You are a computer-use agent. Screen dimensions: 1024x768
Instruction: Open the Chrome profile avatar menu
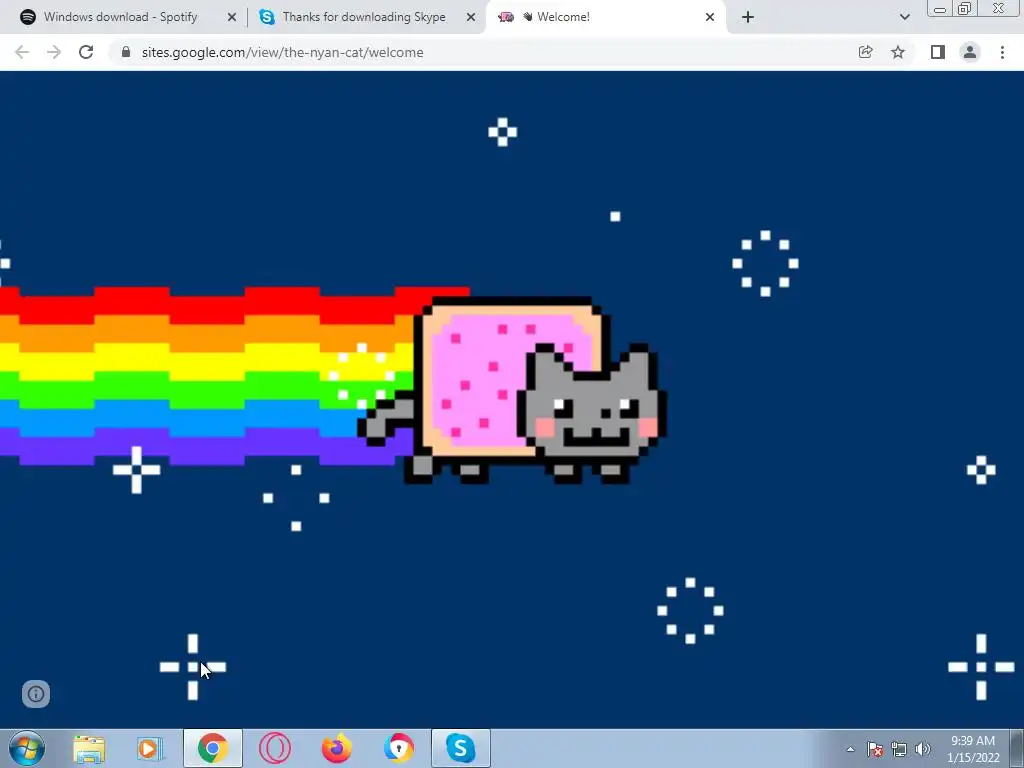[x=970, y=52]
